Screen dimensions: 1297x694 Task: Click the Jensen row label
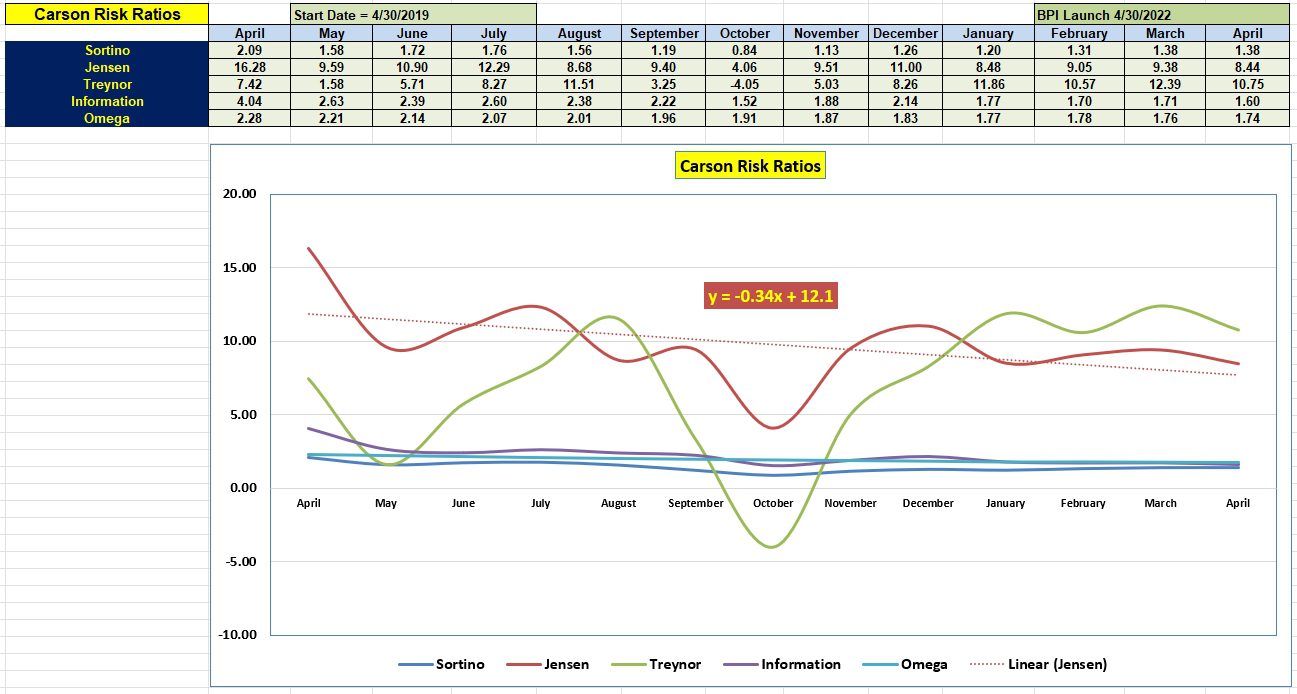(x=107, y=67)
